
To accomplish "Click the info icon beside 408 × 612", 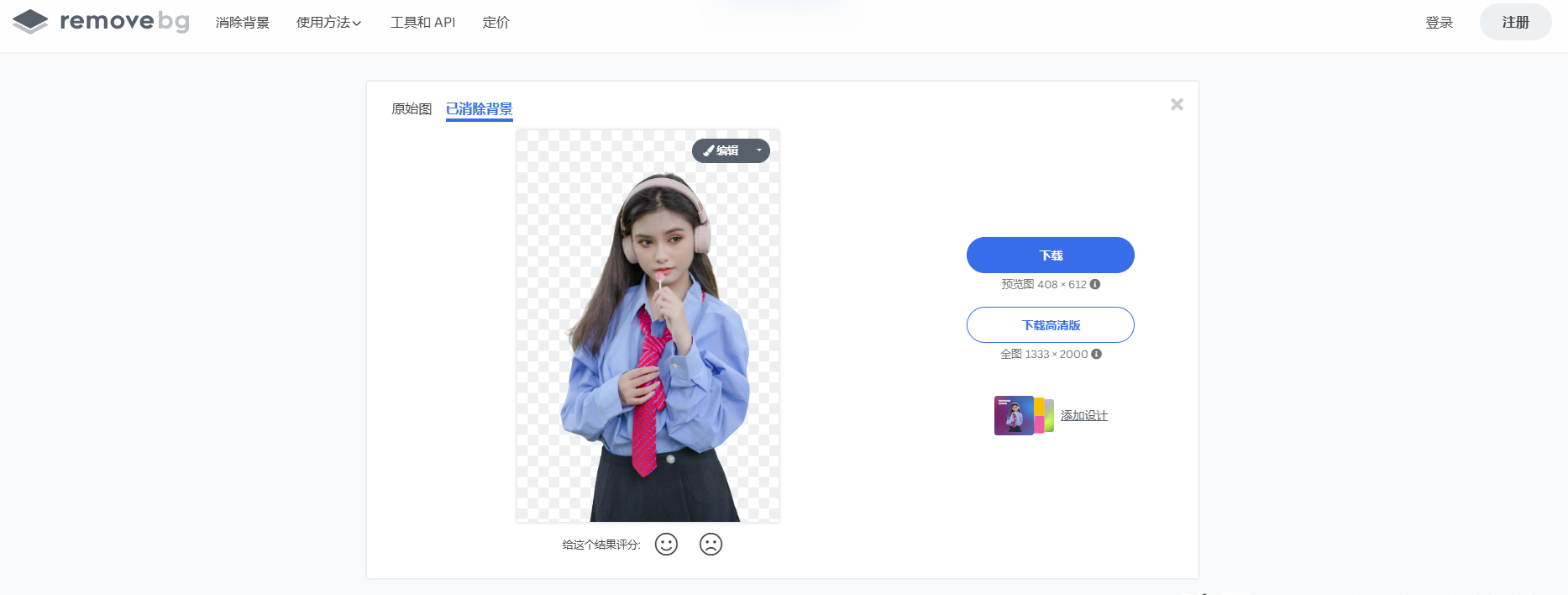I will [1095, 284].
